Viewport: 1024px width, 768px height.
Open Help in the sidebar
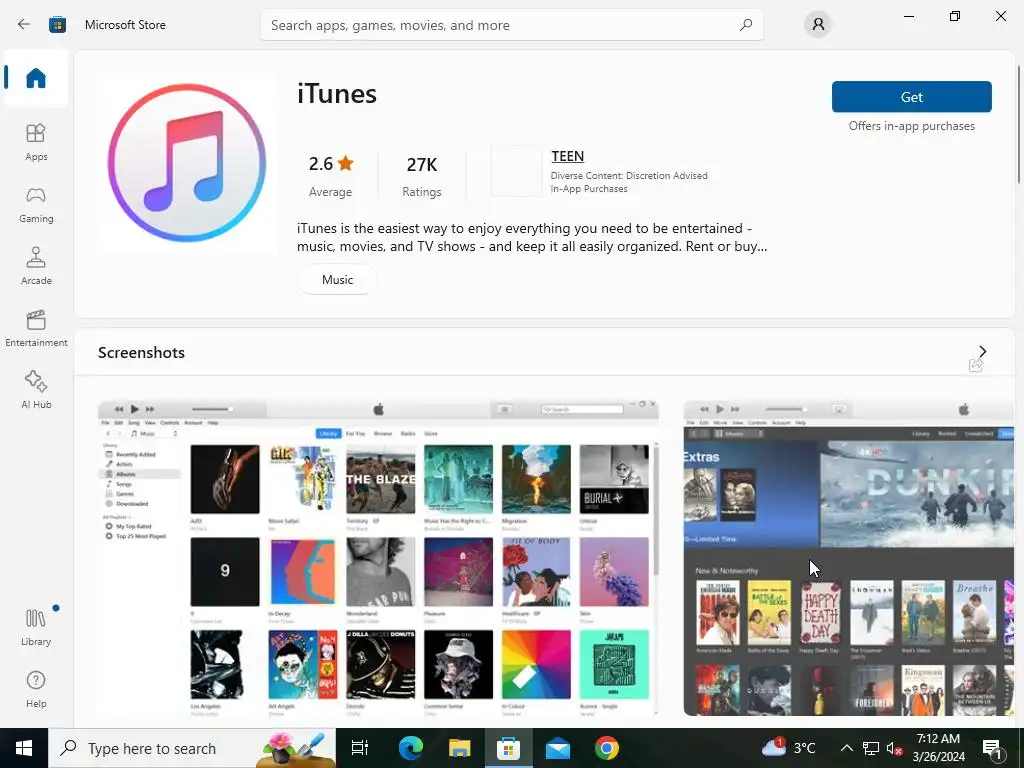[x=36, y=689]
